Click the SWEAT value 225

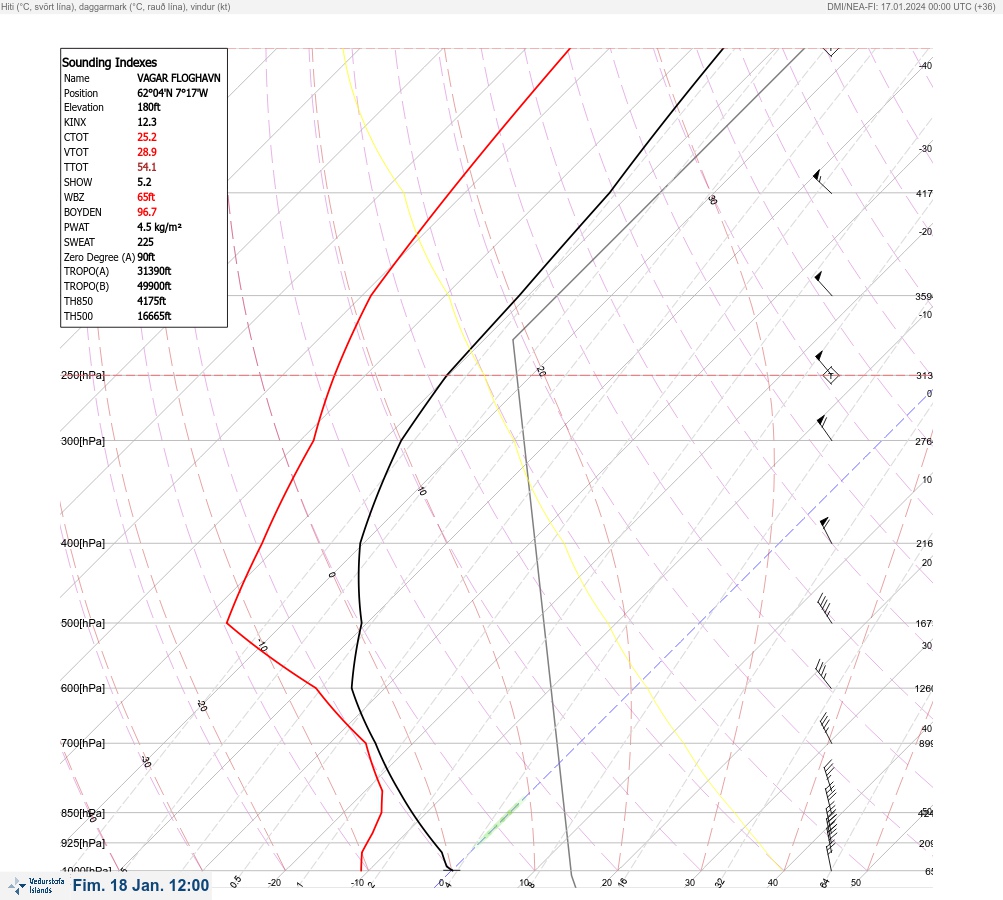pos(145,242)
